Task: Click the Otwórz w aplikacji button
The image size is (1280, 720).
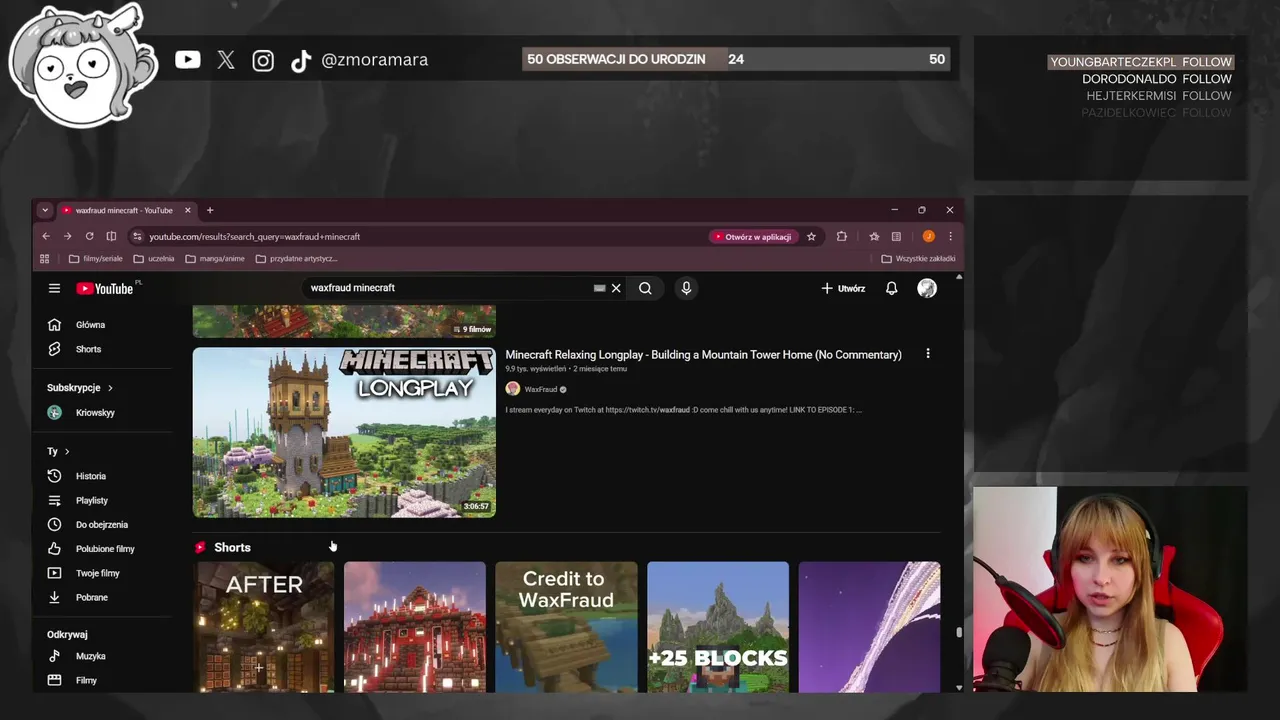Action: pyautogui.click(x=753, y=237)
